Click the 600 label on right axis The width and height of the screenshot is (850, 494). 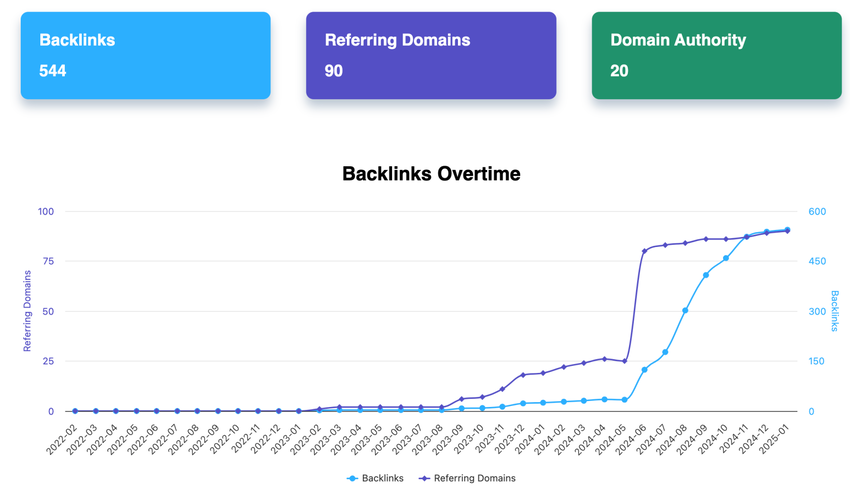click(x=818, y=211)
